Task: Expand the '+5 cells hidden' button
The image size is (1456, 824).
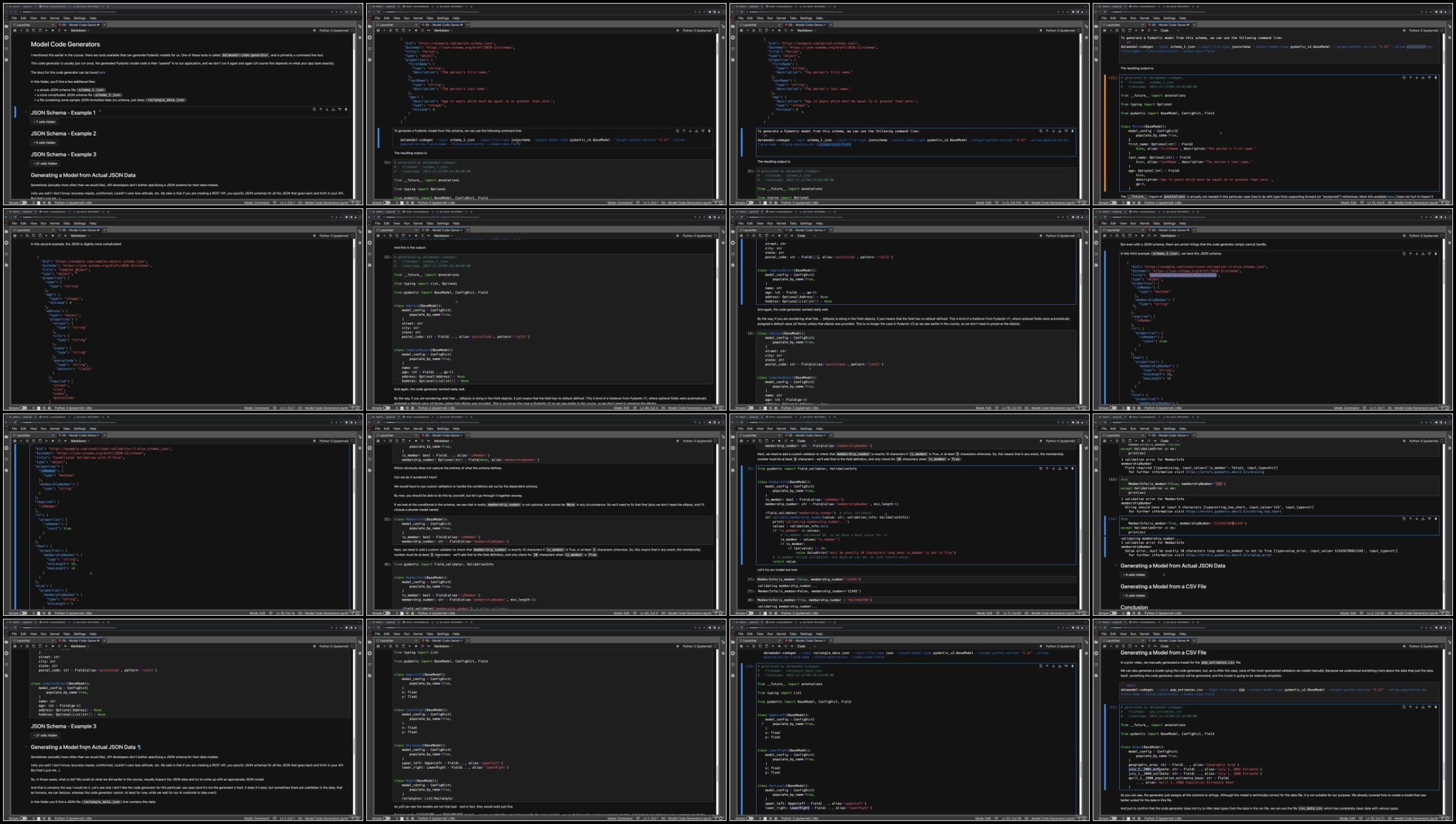Action: (x=1134, y=596)
